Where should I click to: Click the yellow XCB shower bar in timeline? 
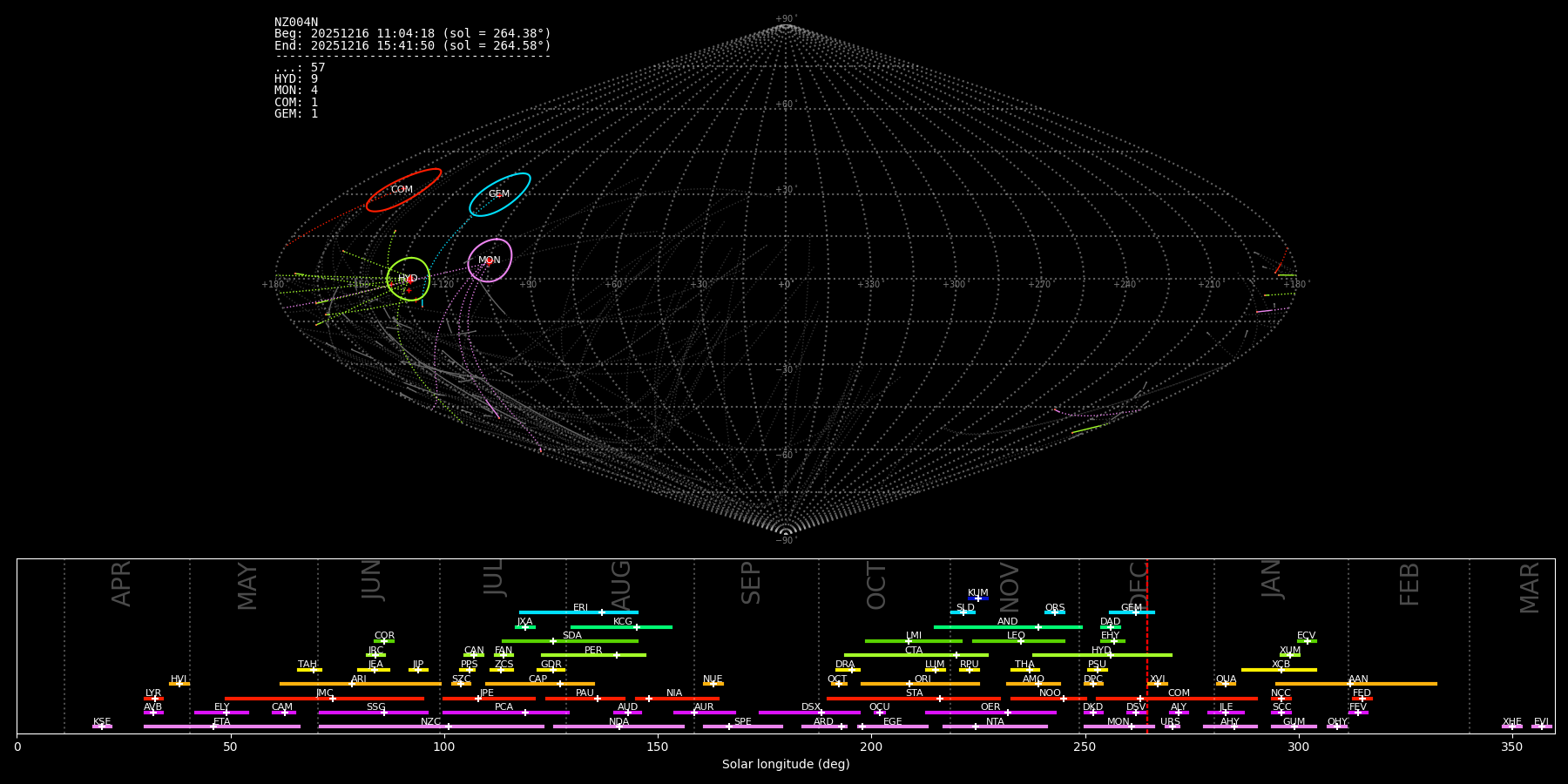click(x=1279, y=670)
